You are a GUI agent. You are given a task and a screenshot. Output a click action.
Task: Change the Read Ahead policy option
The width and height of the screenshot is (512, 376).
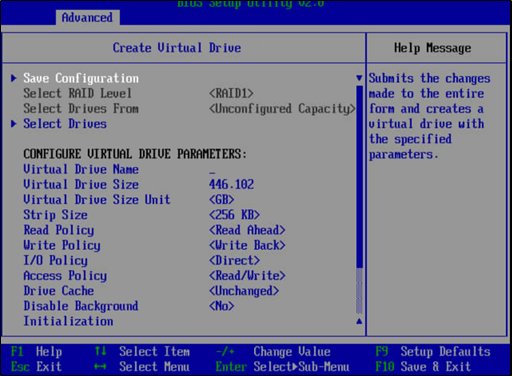tap(247, 230)
